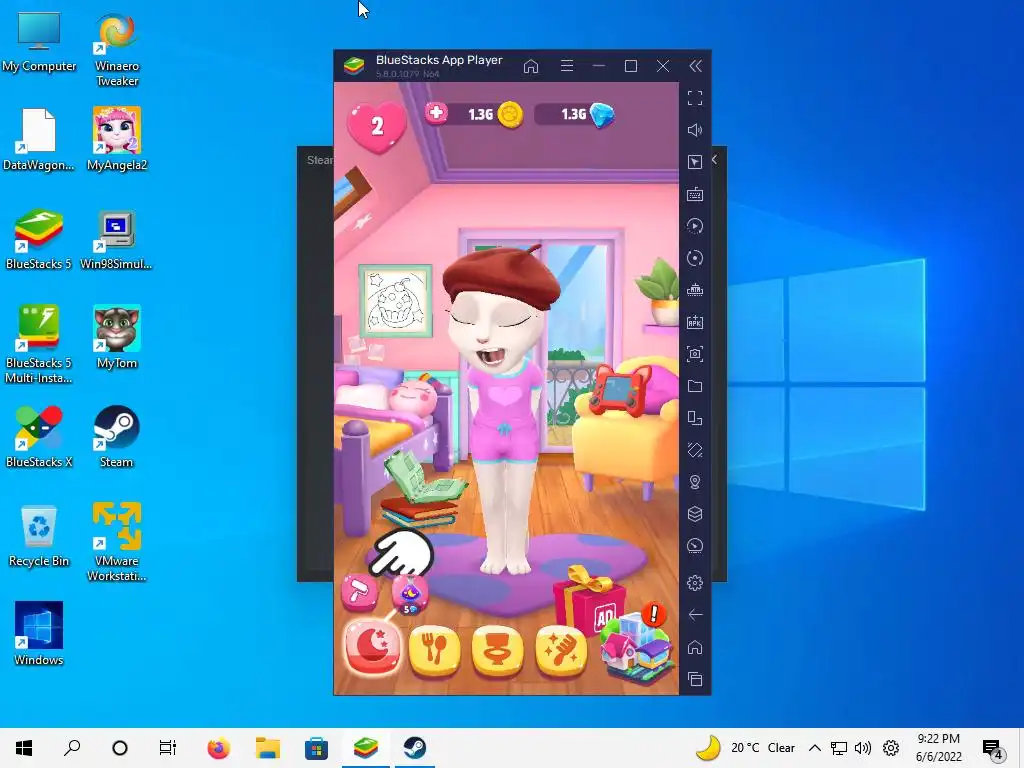
Task: Select MyTom desktop shortcut
Action: (117, 338)
